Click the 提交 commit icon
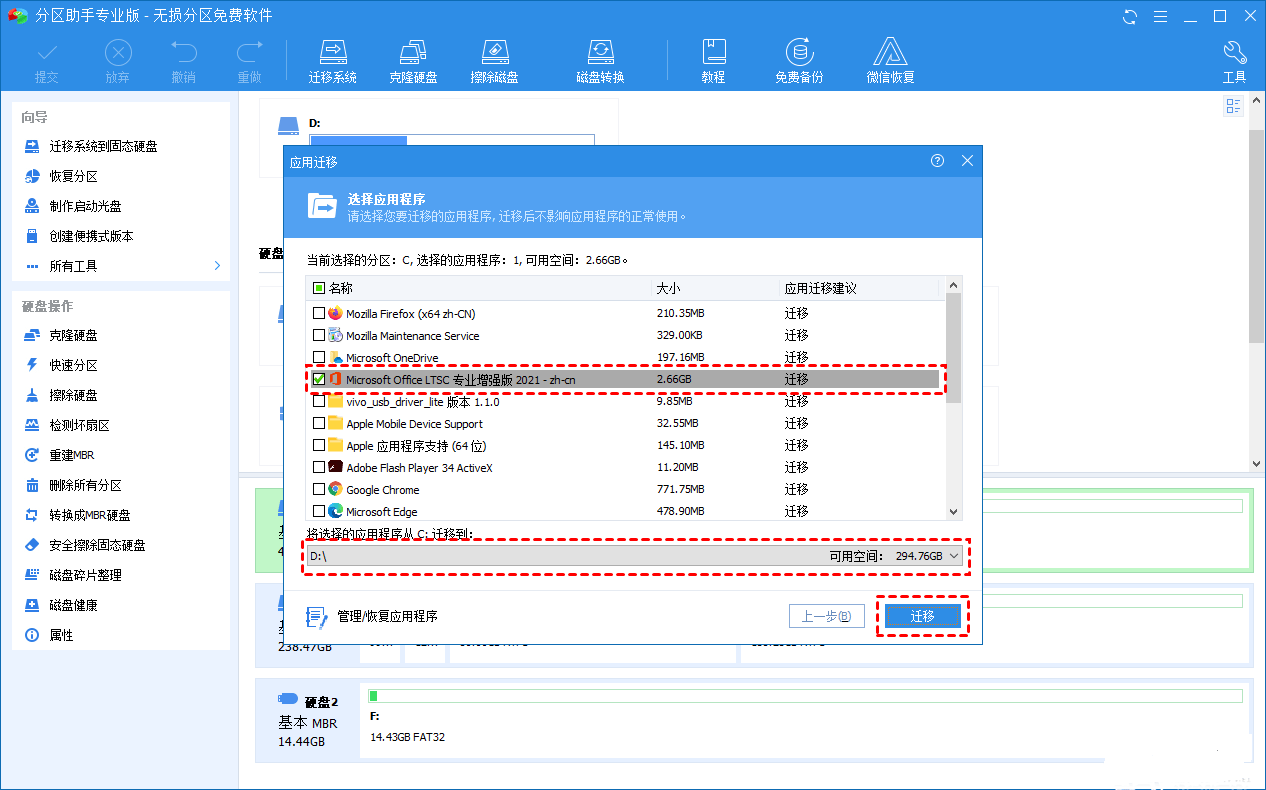 (x=47, y=60)
